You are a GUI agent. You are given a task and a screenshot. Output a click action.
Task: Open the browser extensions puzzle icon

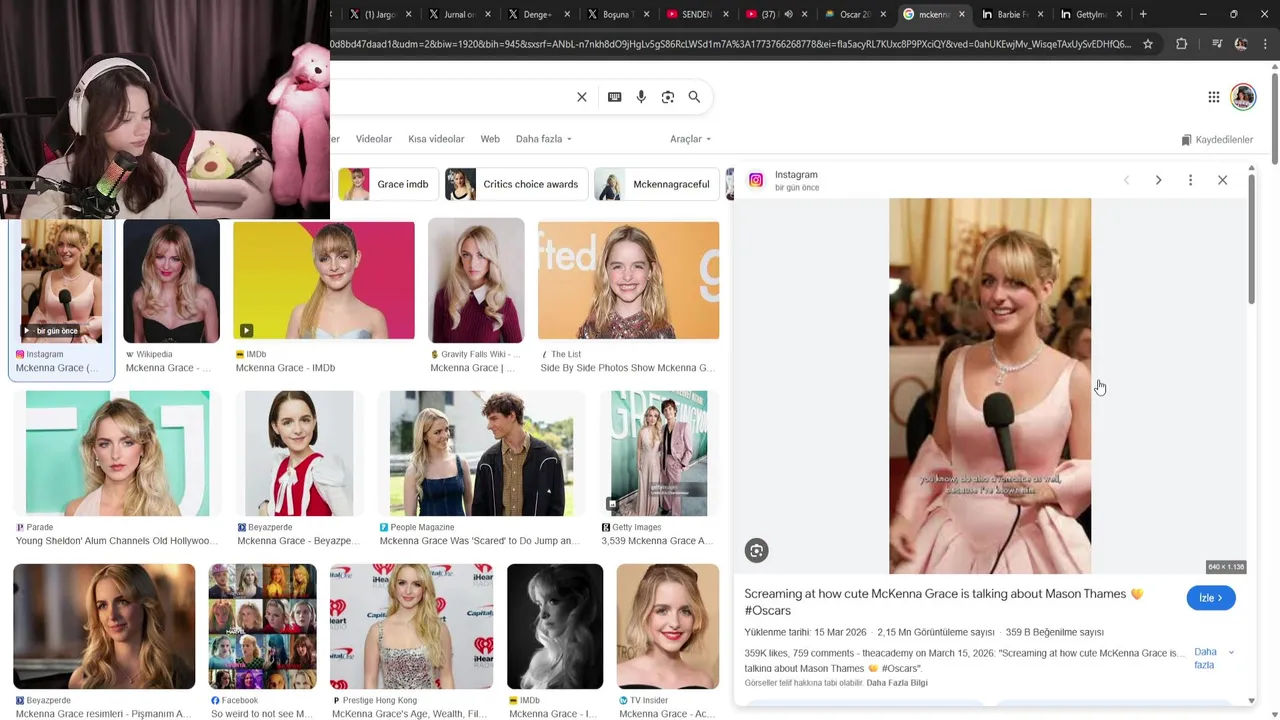[1182, 44]
